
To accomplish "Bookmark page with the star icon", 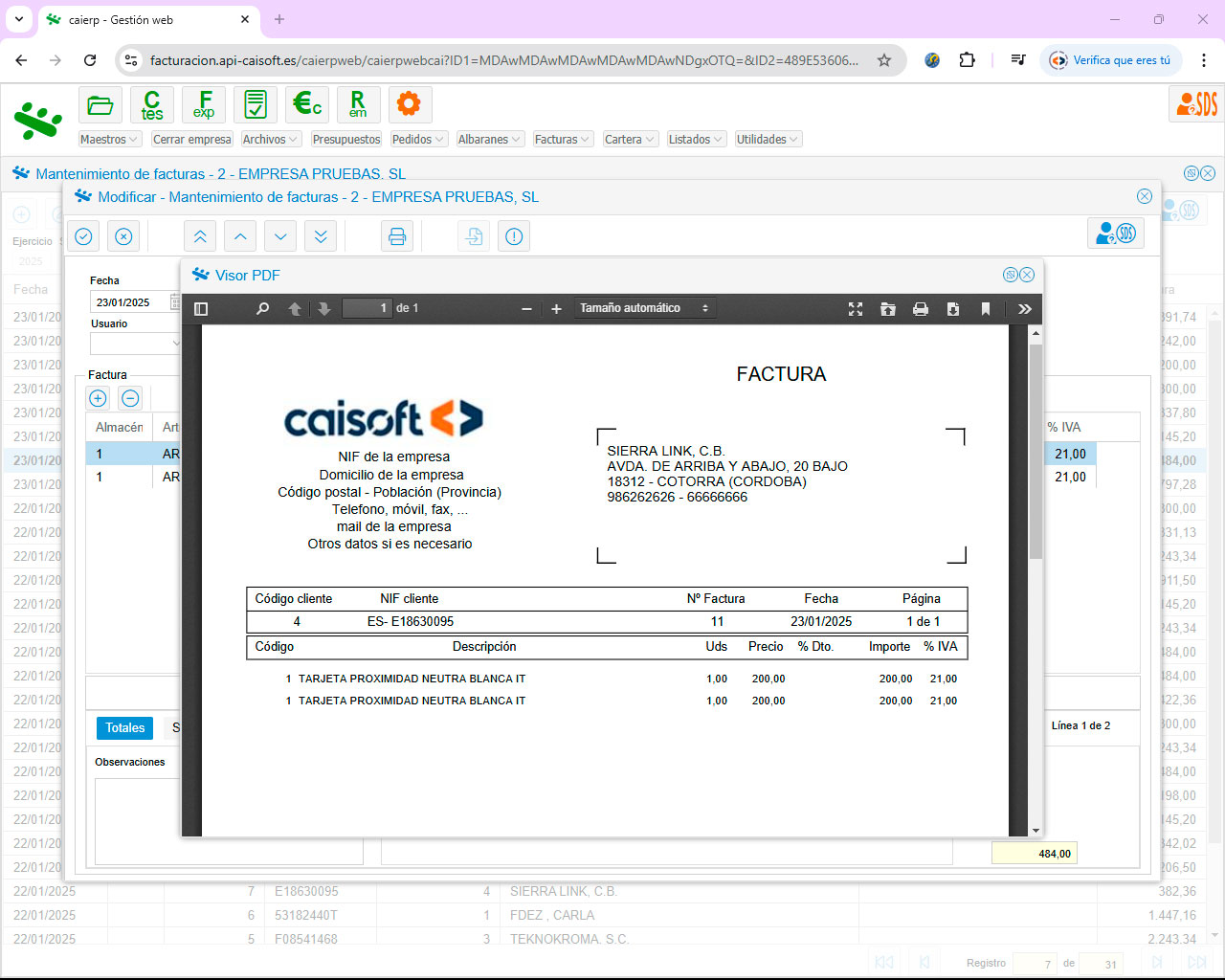I will pyautogui.click(x=884, y=60).
